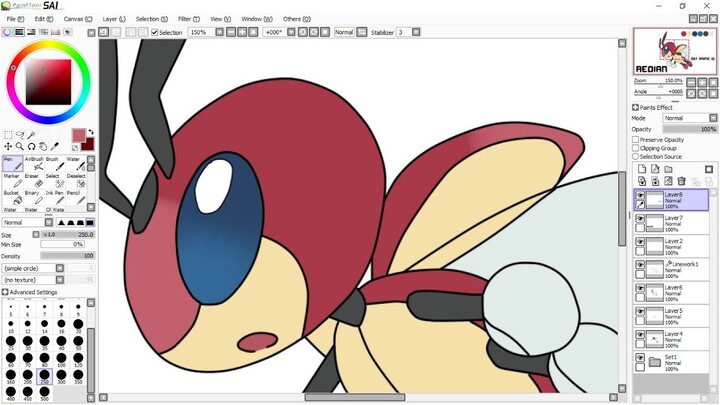Enable Preserve Opacity checkbox
Screen dimensions: 720x405
(636, 139)
